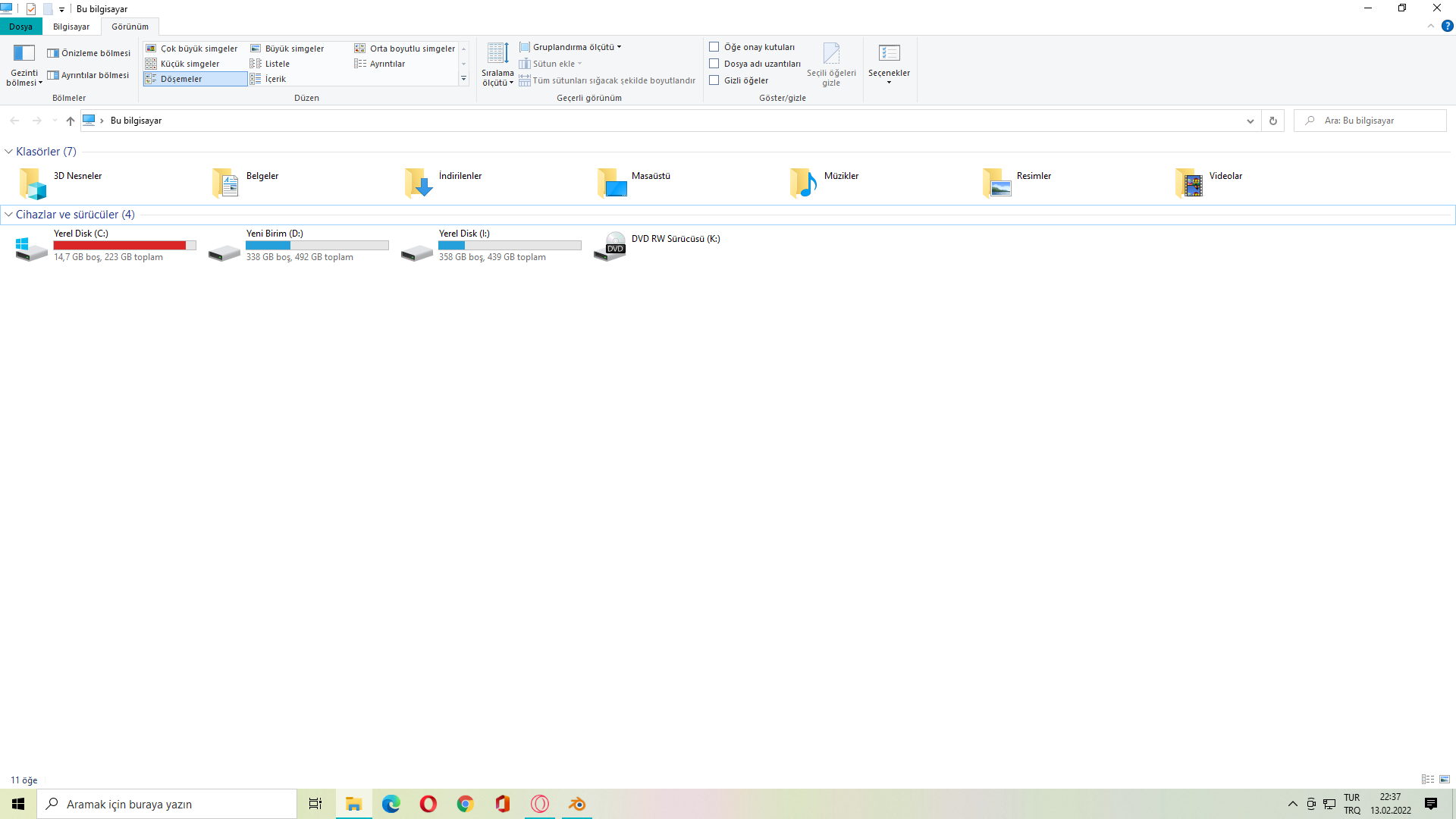This screenshot has width=1456, height=819.
Task: Collapse the Klasörler (7) group
Action: click(x=8, y=152)
